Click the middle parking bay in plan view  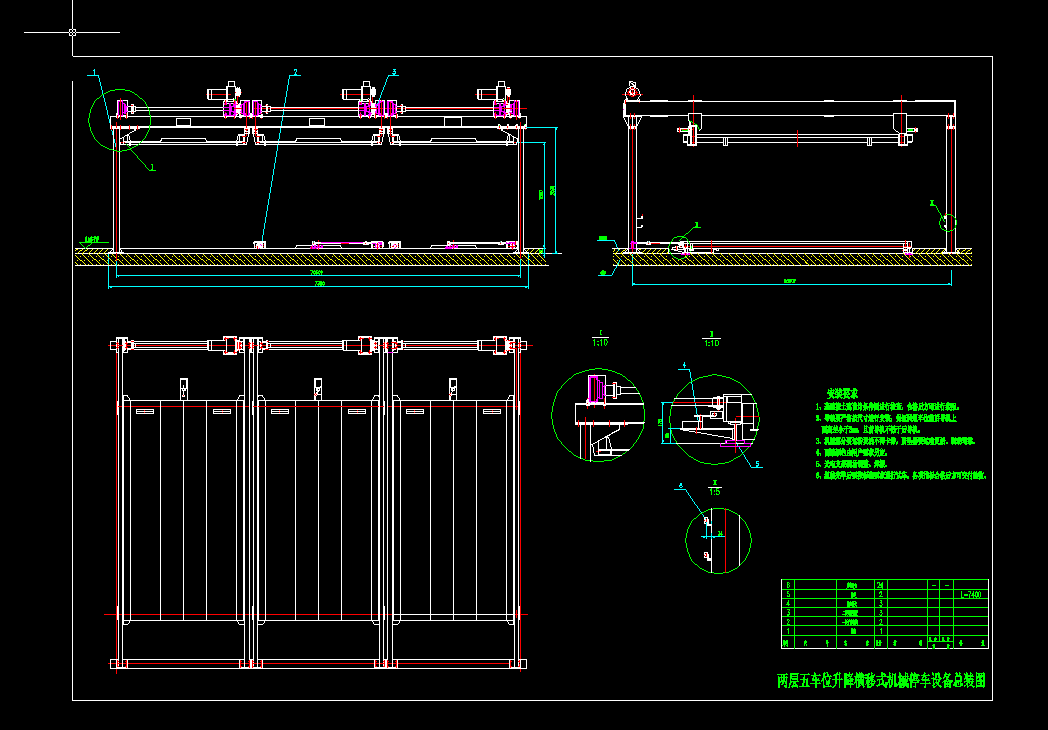315,500
